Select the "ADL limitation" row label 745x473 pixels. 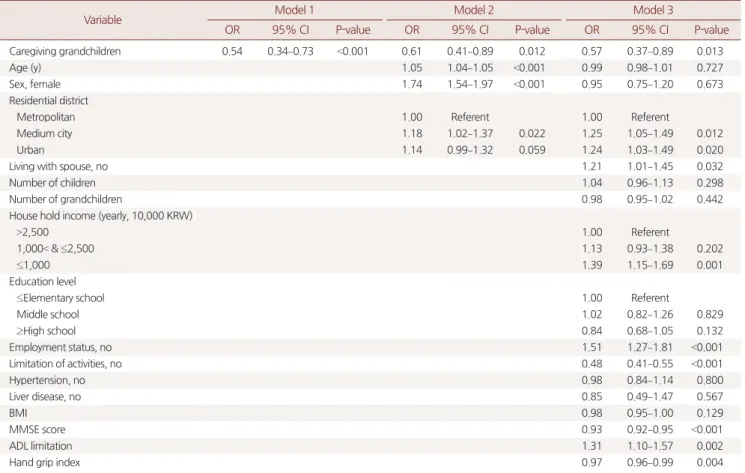pos(40,446)
